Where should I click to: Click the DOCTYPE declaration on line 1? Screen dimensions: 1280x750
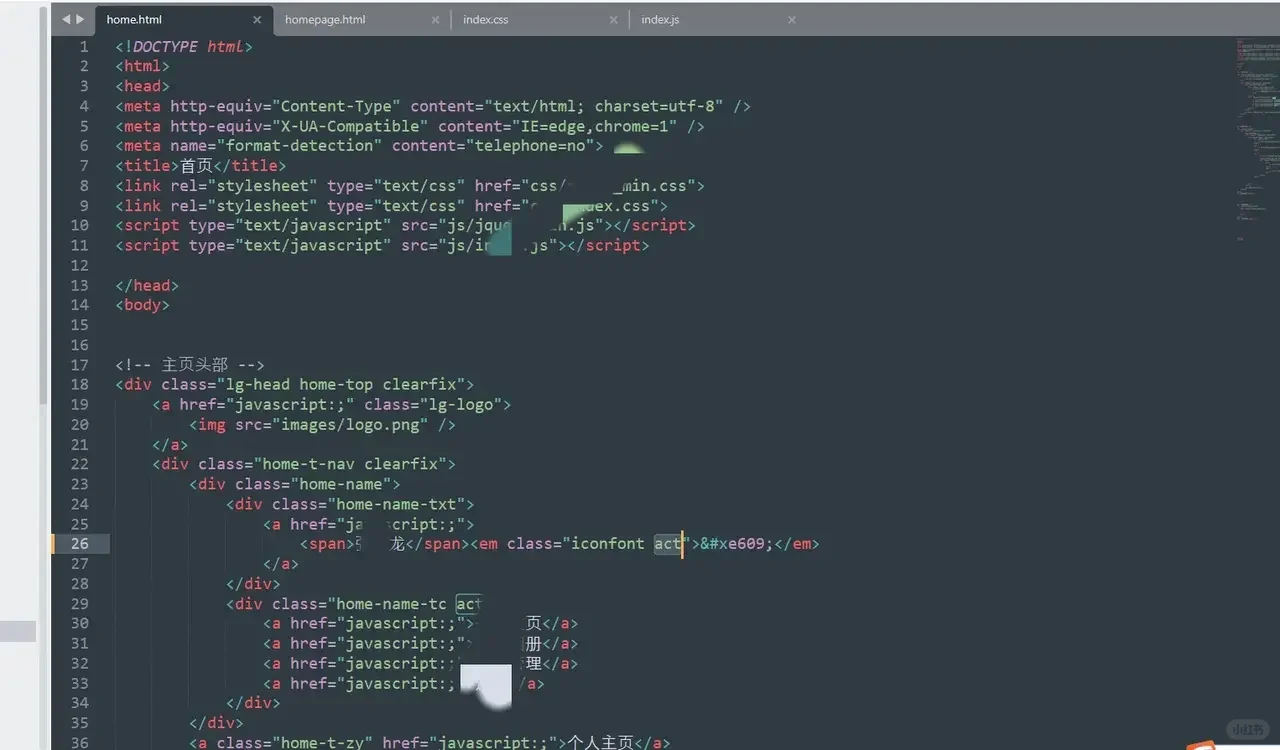[x=184, y=47]
